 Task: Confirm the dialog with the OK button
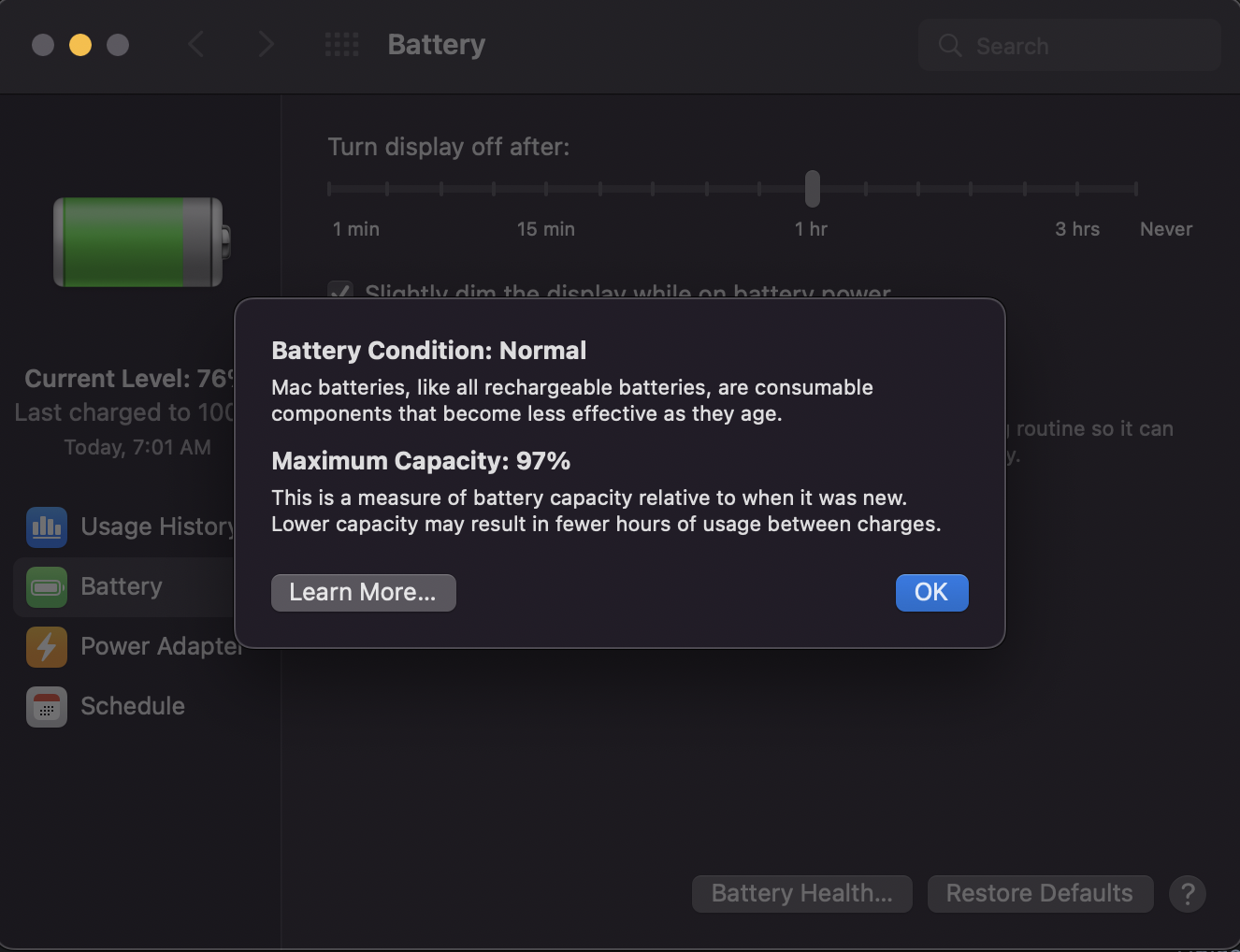pyautogui.click(x=931, y=593)
